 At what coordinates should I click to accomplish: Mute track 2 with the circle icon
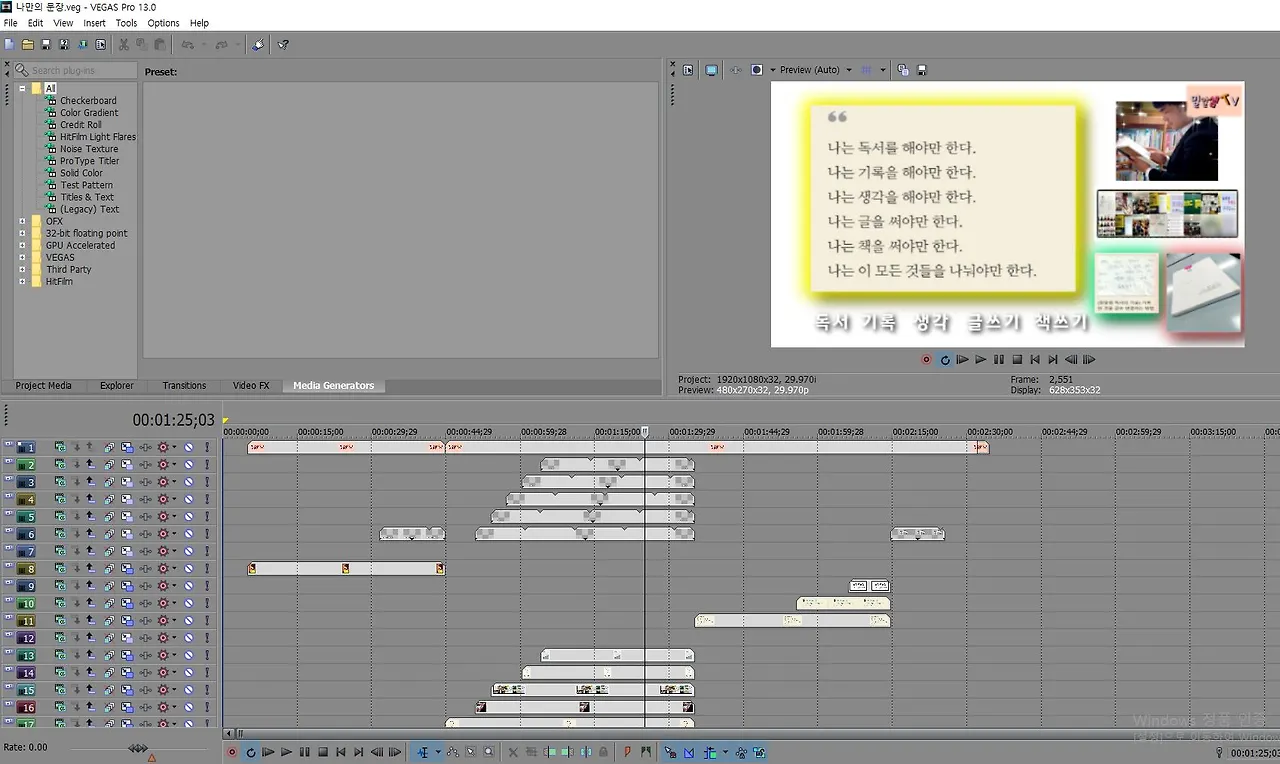[x=189, y=465]
